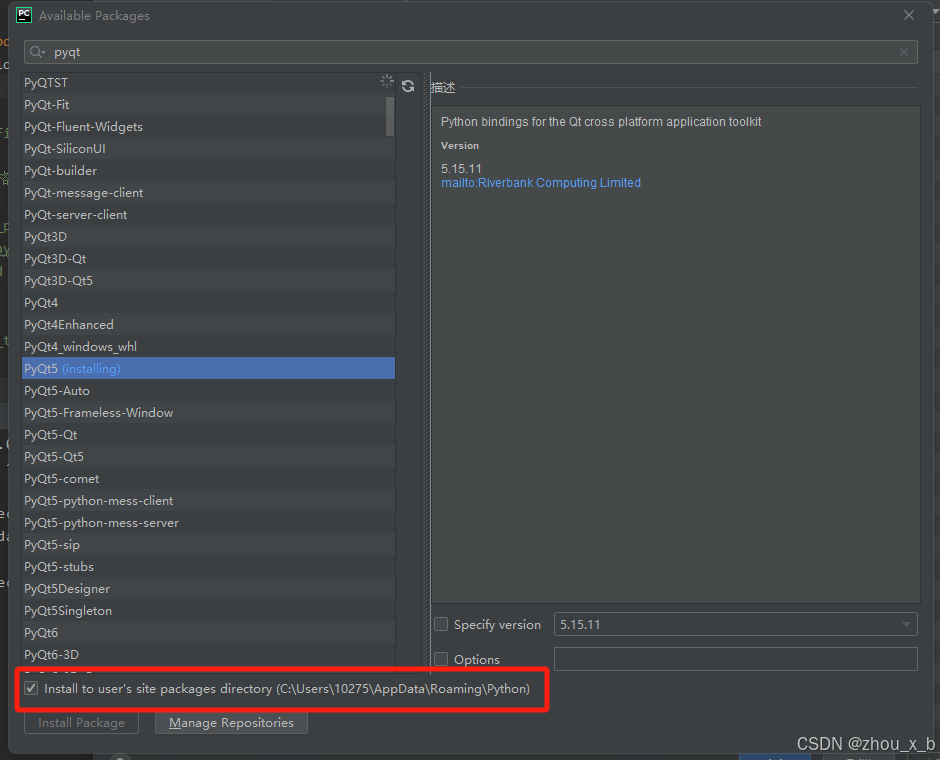Enable the Options checkbox
The image size is (940, 760).
pos(441,659)
